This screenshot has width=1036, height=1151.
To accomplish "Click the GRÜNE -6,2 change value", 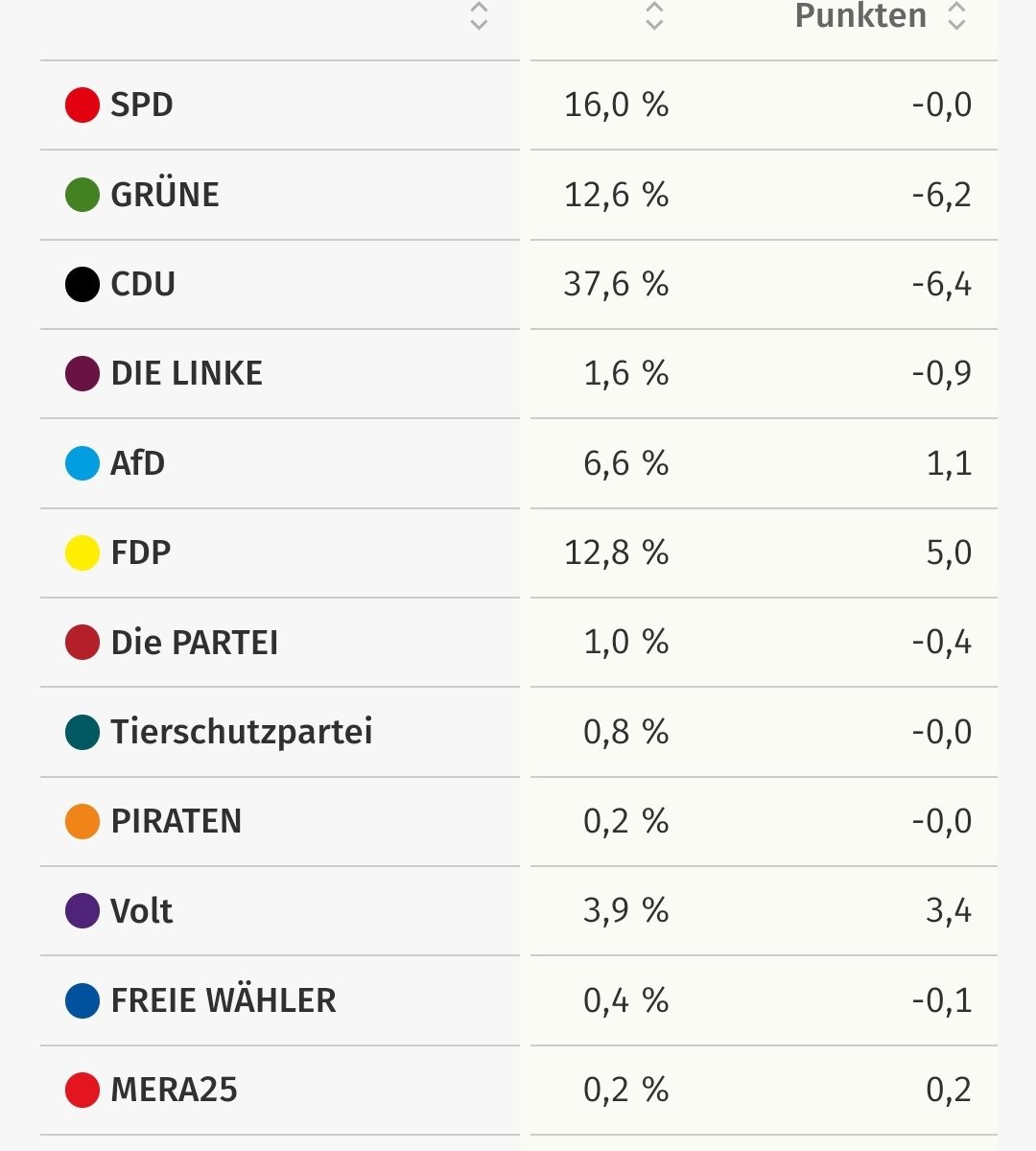I will pyautogui.click(x=941, y=195).
